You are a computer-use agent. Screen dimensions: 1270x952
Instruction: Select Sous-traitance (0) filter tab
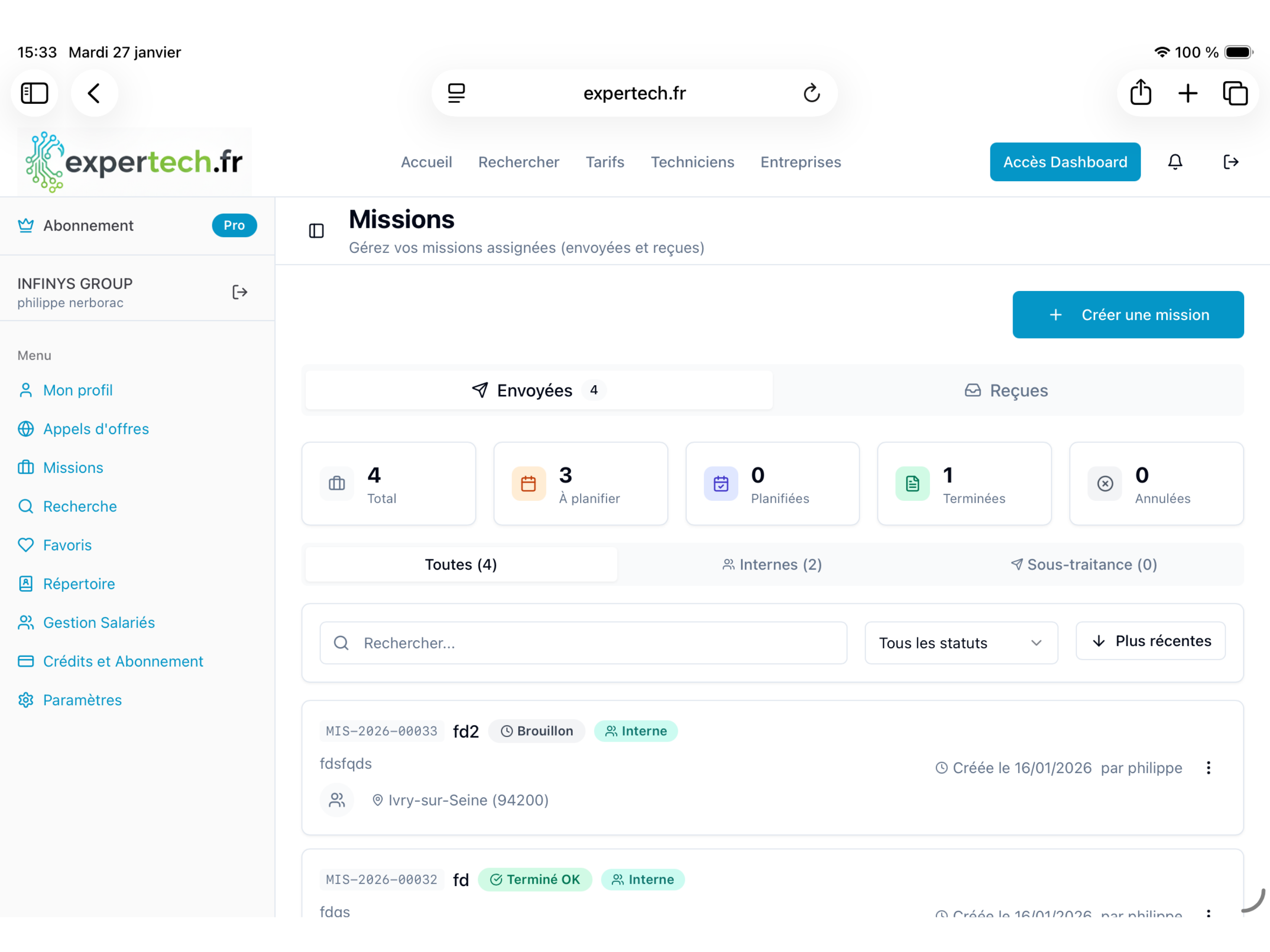click(x=1084, y=564)
